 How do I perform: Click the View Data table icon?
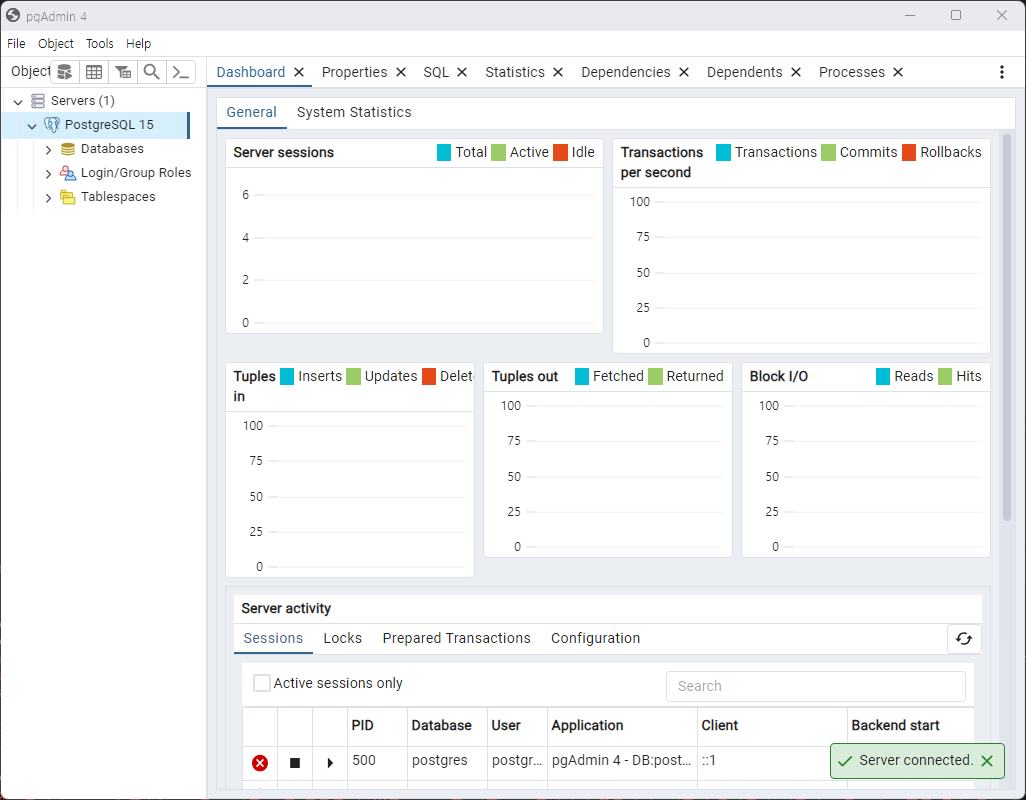[94, 72]
